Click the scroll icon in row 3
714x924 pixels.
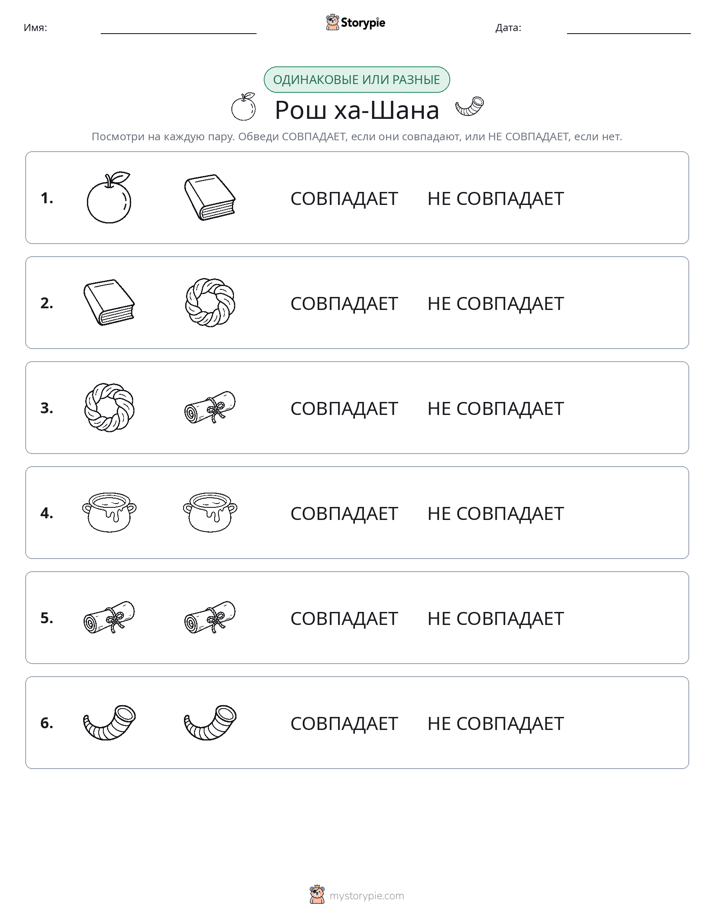tap(210, 407)
